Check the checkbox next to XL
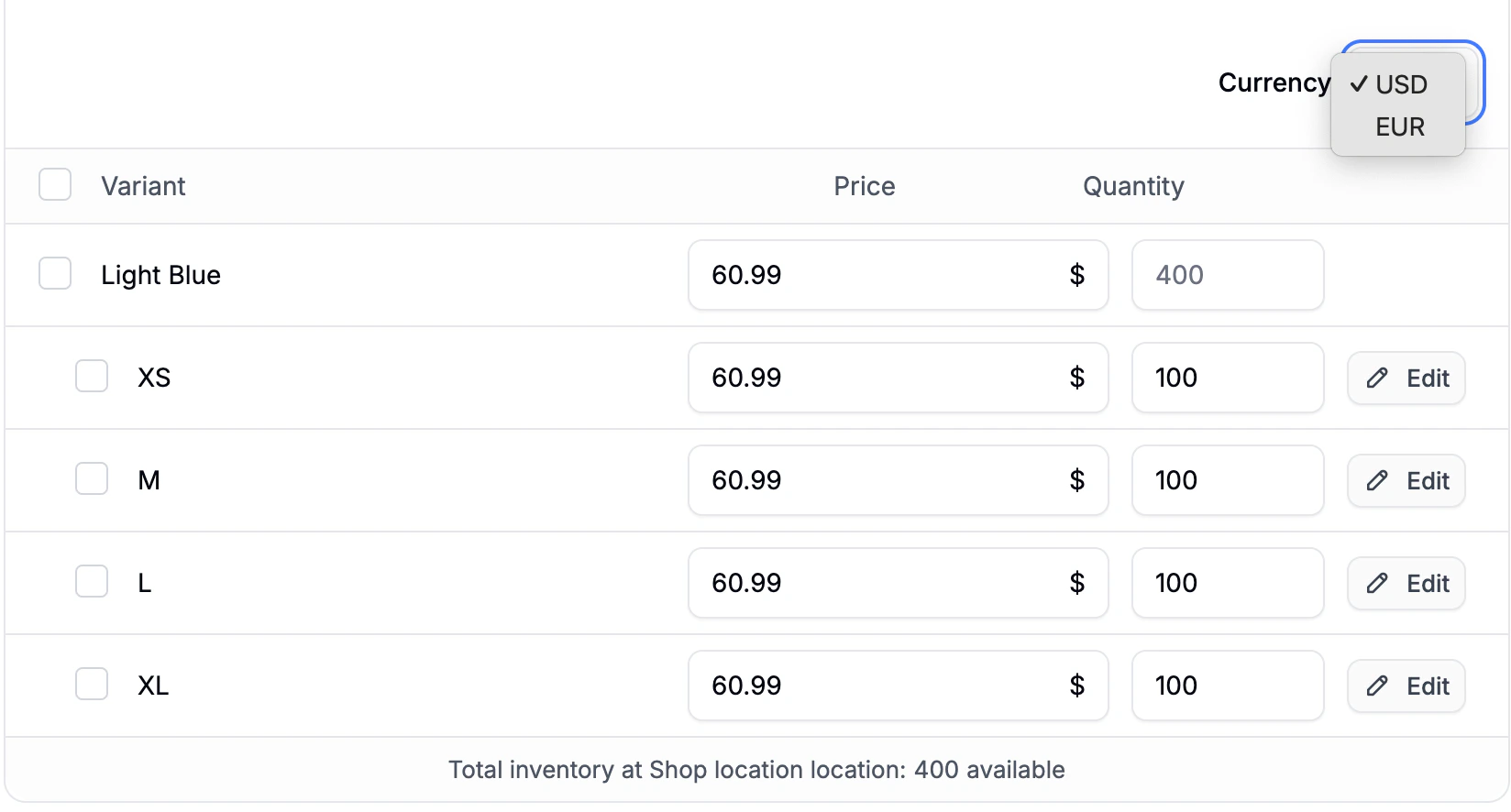This screenshot has height=812, width=1511. coord(92,684)
